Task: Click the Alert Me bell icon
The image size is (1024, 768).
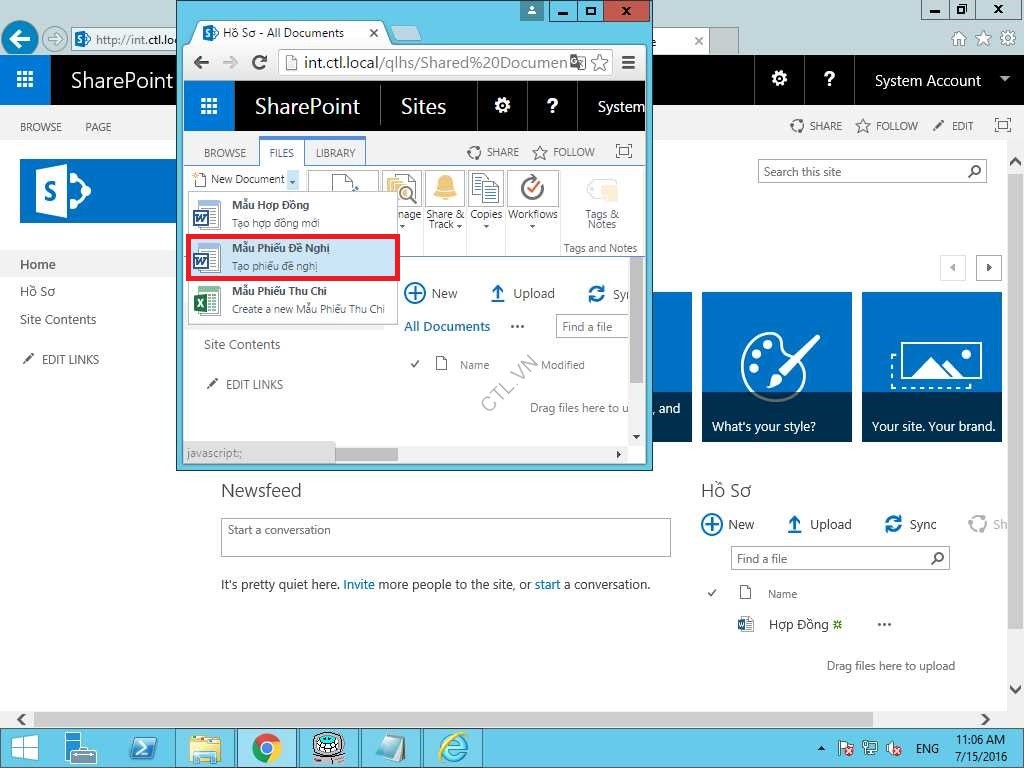Action: (x=444, y=188)
